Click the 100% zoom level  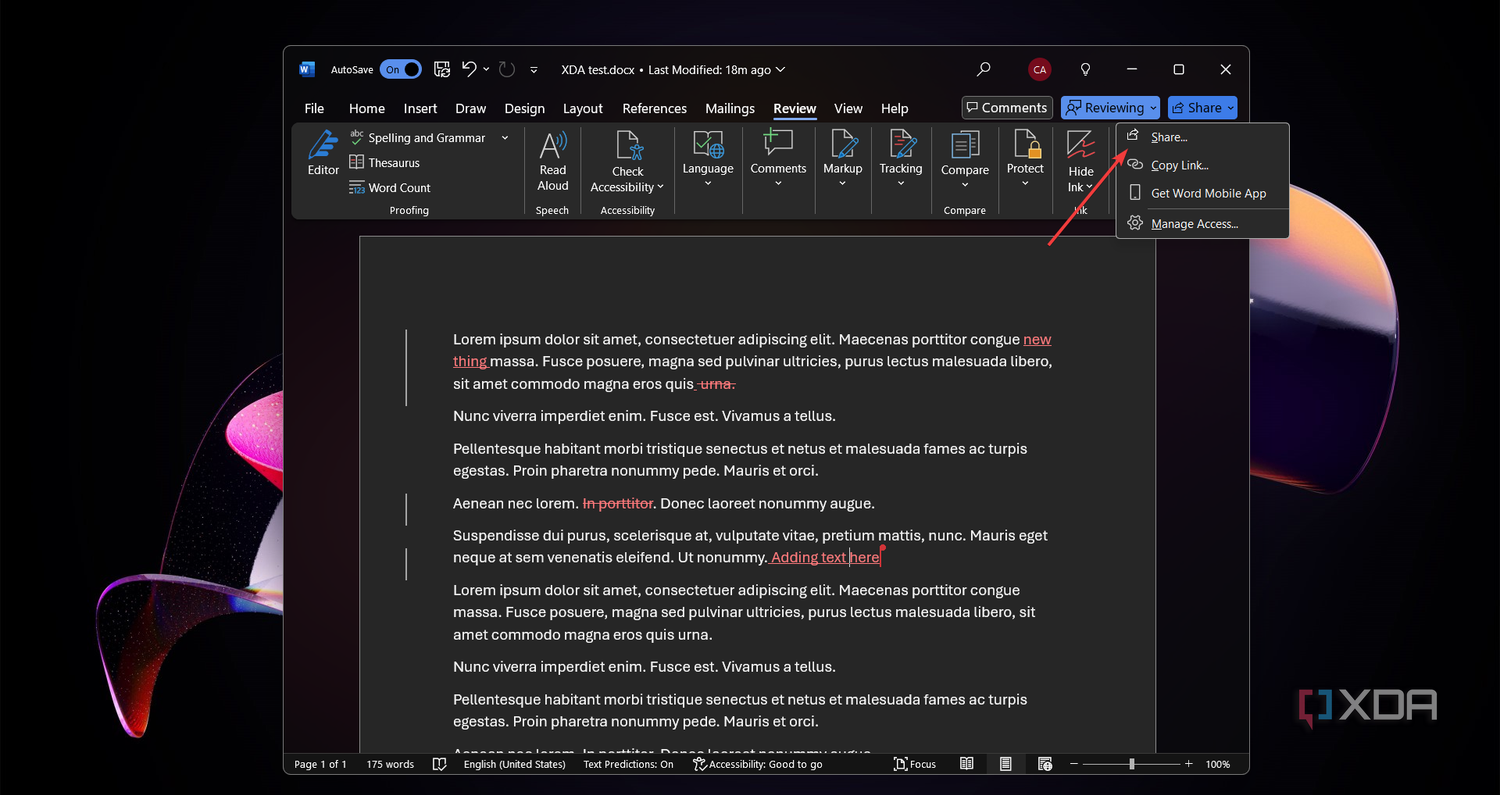coord(1217,764)
